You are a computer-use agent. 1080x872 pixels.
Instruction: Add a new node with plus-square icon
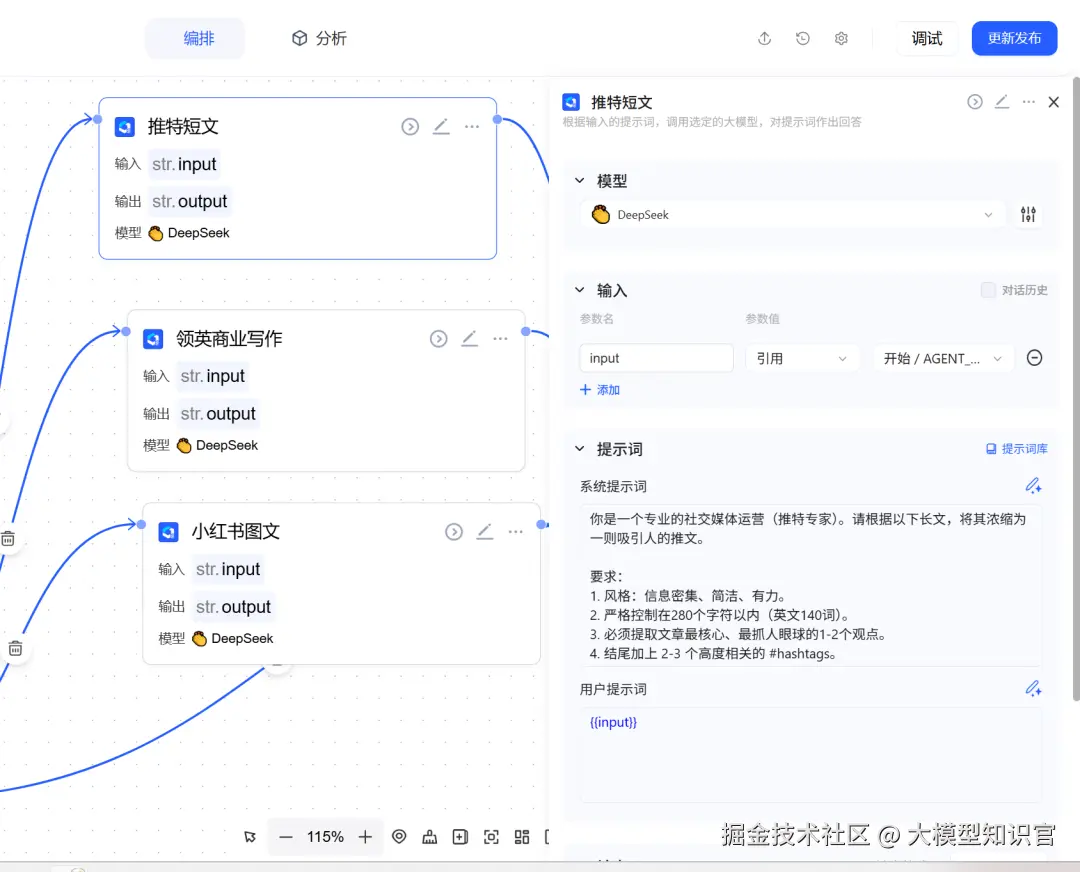(460, 837)
